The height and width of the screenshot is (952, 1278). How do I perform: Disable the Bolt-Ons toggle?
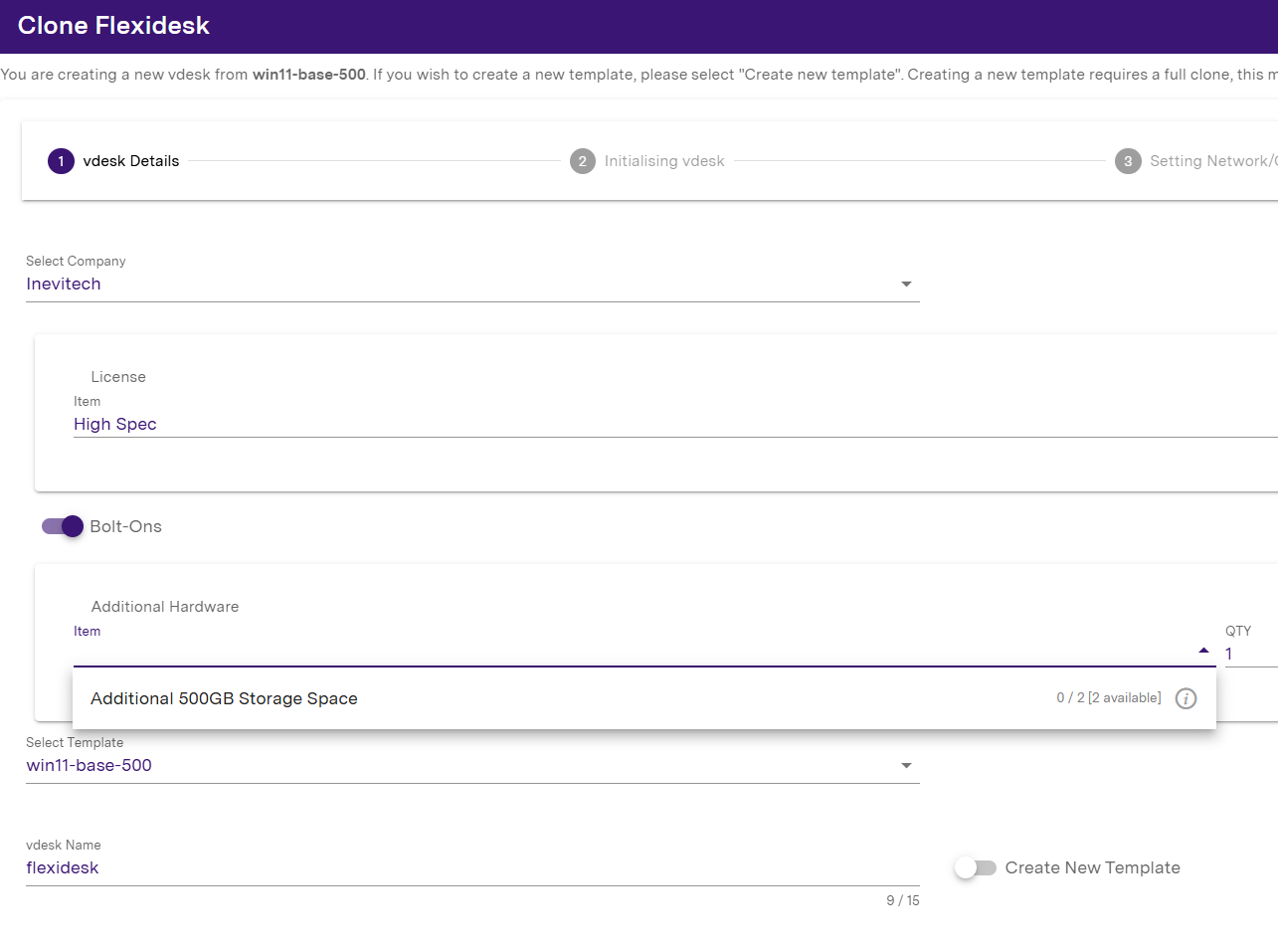(63, 526)
